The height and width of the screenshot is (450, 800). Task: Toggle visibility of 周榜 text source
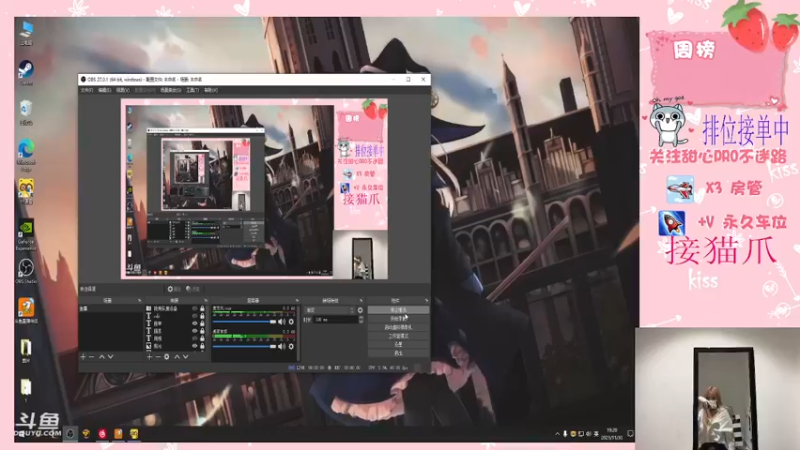tap(194, 338)
